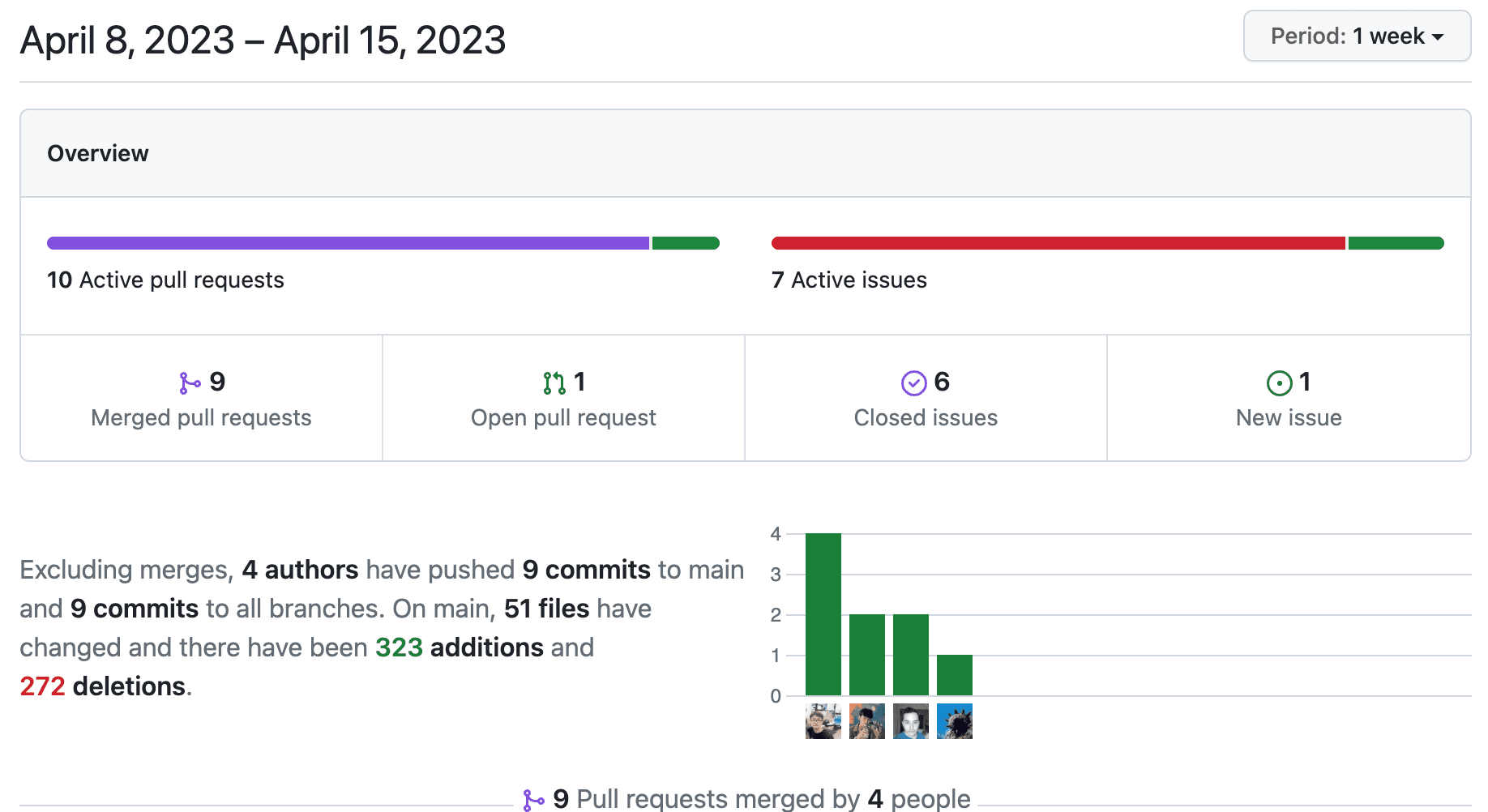Open the 1 Open pull request link
The width and height of the screenshot is (1488, 812).
563,399
